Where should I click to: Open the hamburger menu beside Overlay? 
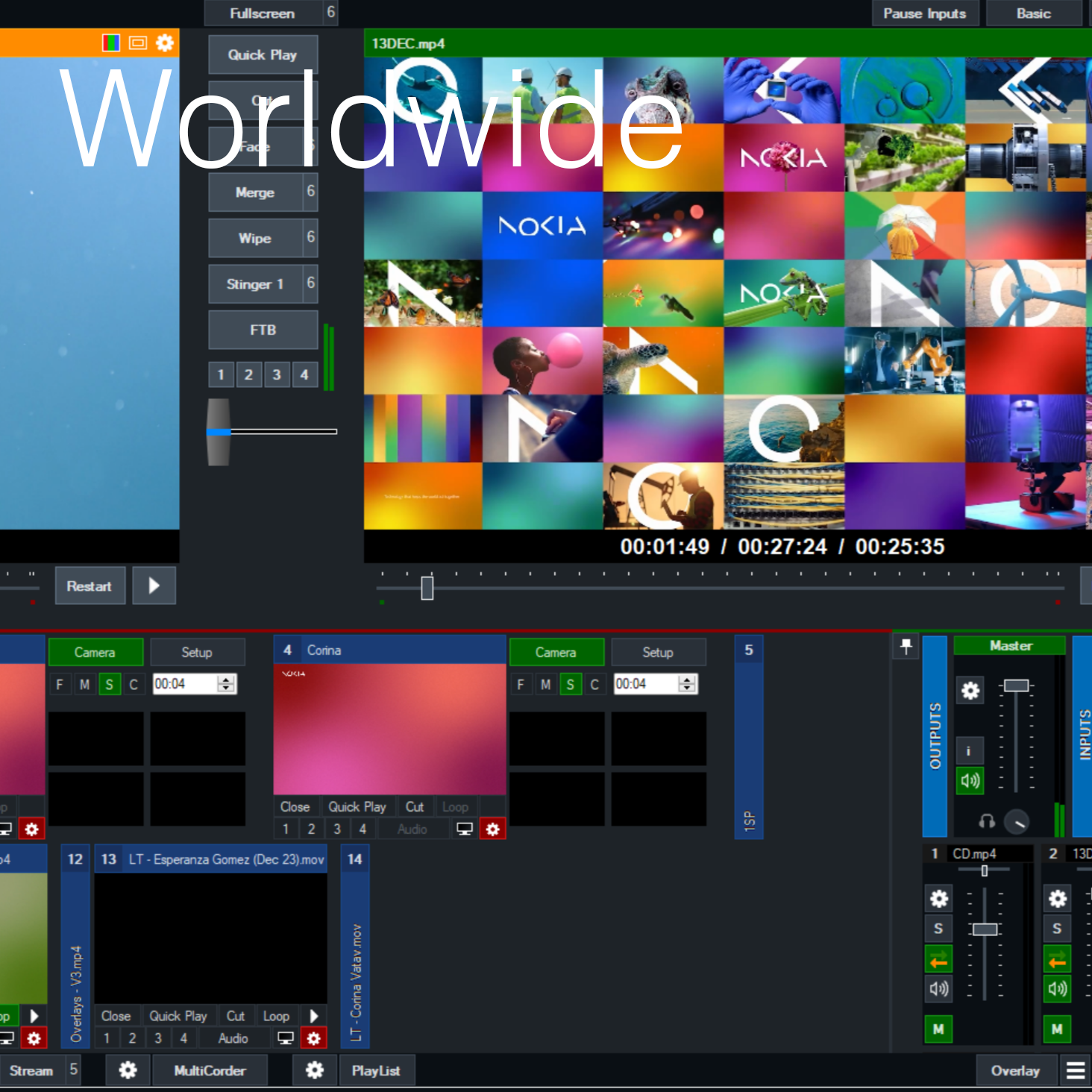click(1076, 1070)
